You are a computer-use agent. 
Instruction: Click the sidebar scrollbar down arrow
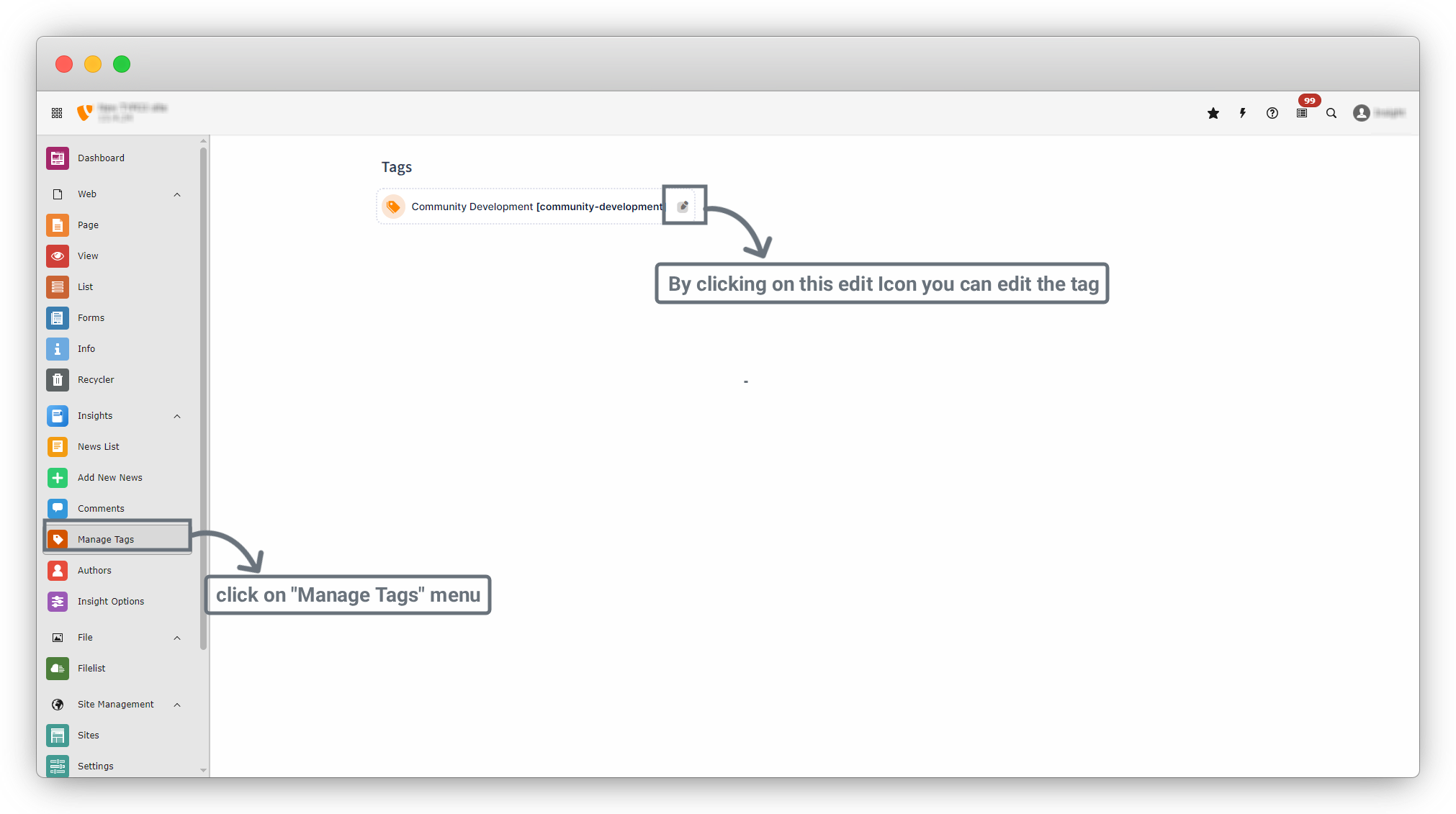click(x=203, y=770)
